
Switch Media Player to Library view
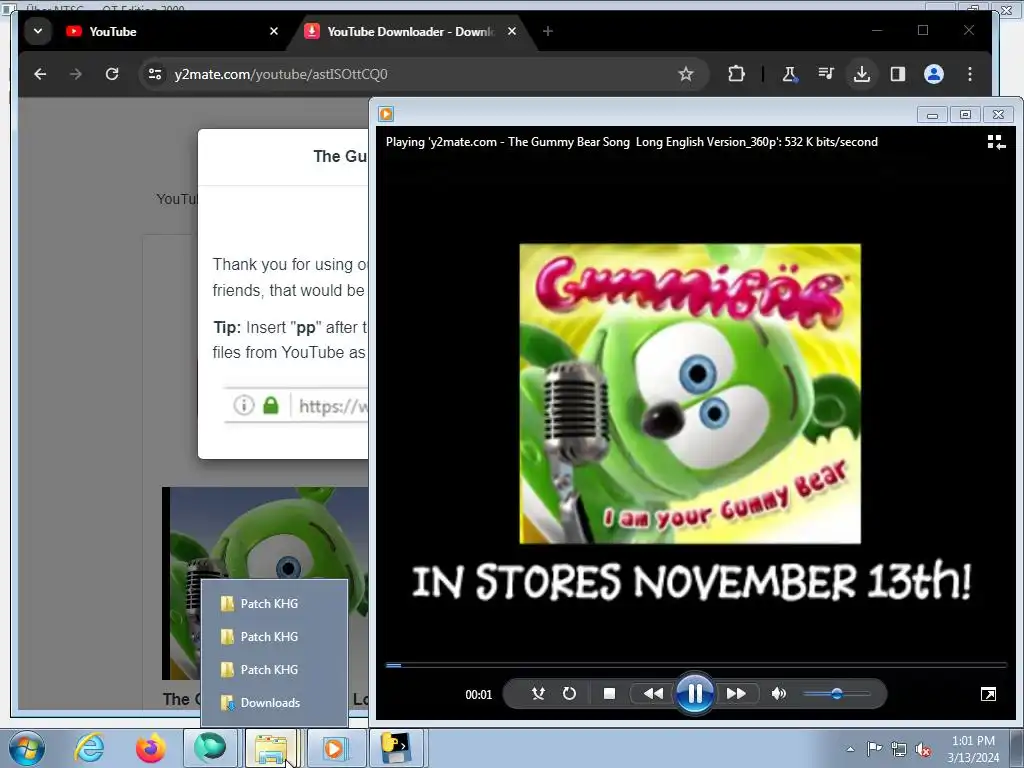(996, 142)
